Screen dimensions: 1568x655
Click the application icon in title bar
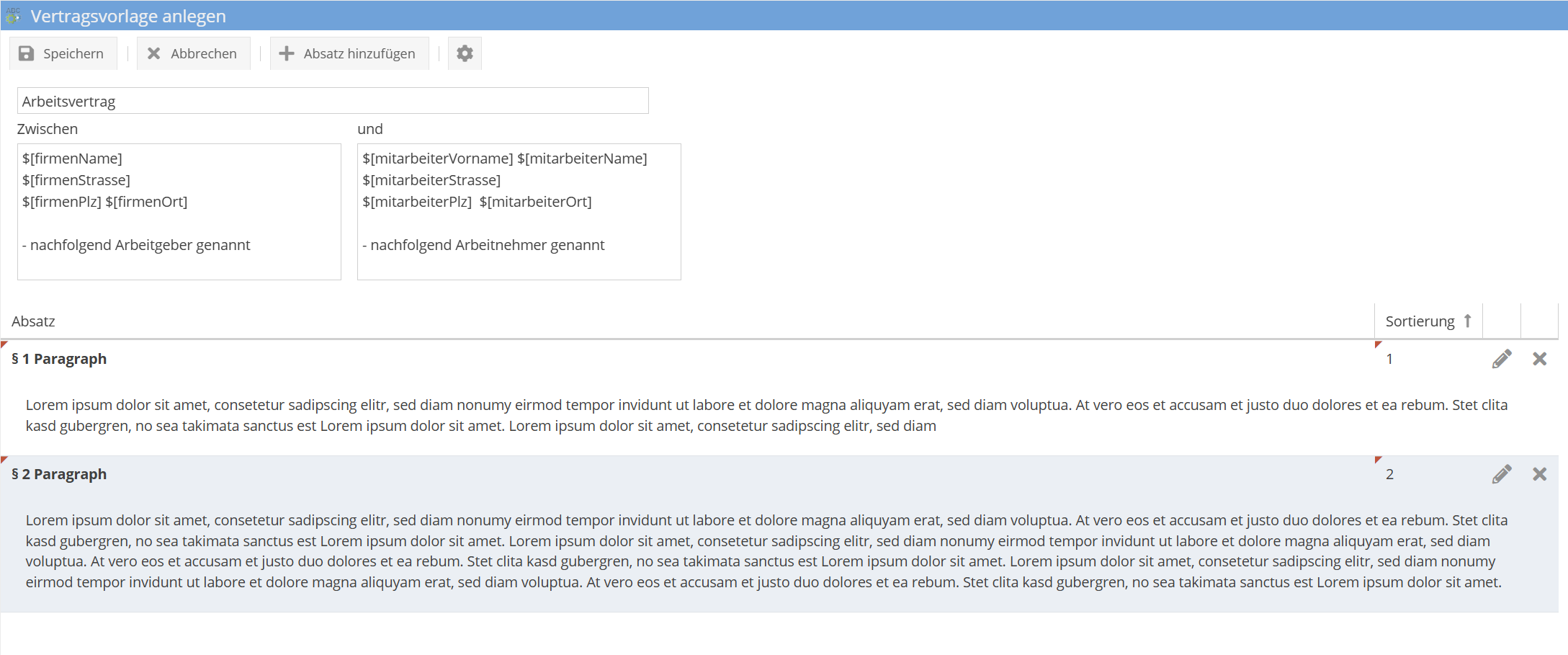coord(13,15)
